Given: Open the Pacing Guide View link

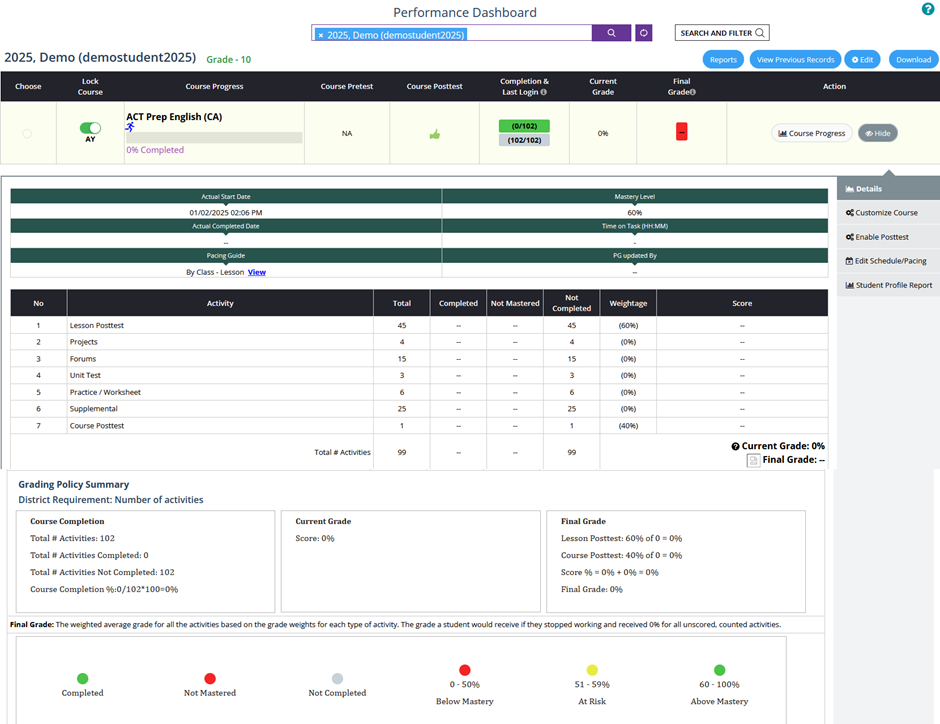Looking at the screenshot, I should [257, 272].
